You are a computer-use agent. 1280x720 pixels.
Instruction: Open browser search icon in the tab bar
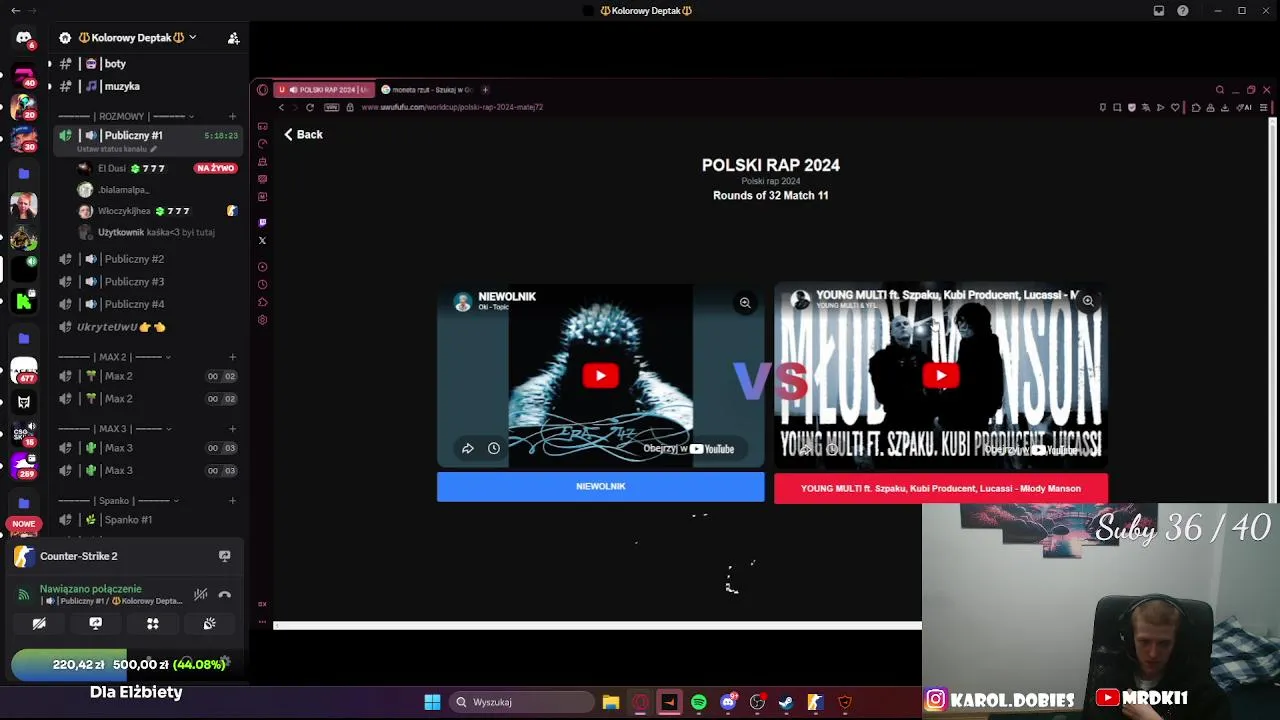tap(1219, 90)
